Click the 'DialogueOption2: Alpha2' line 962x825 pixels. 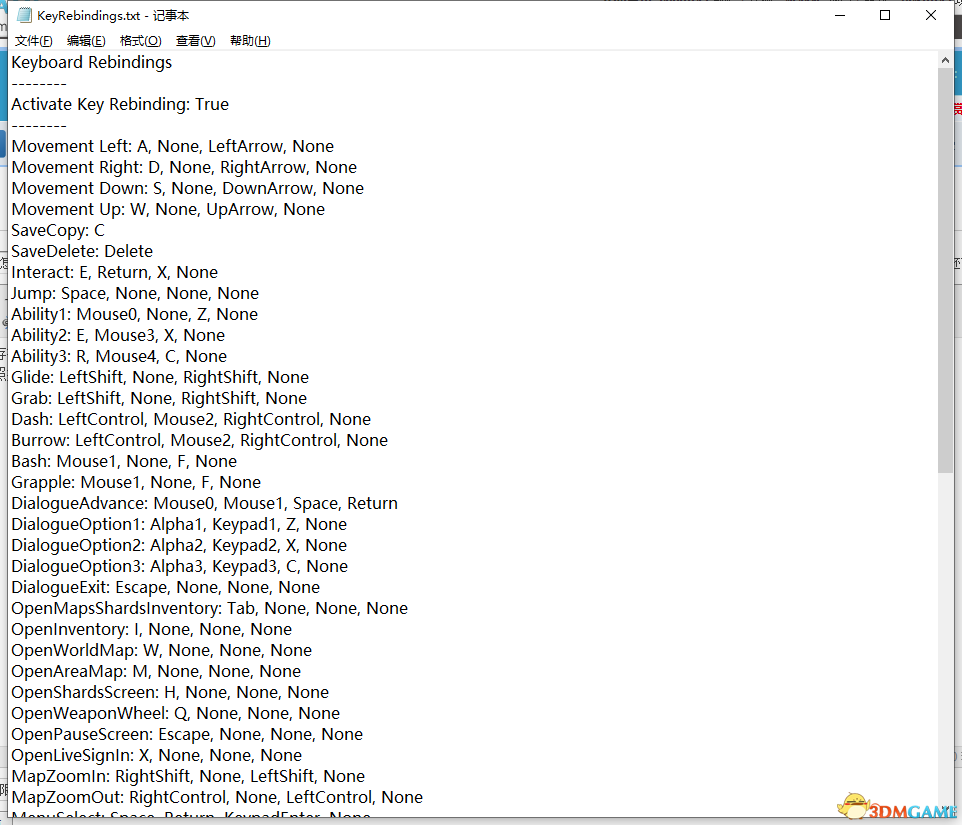(179, 545)
